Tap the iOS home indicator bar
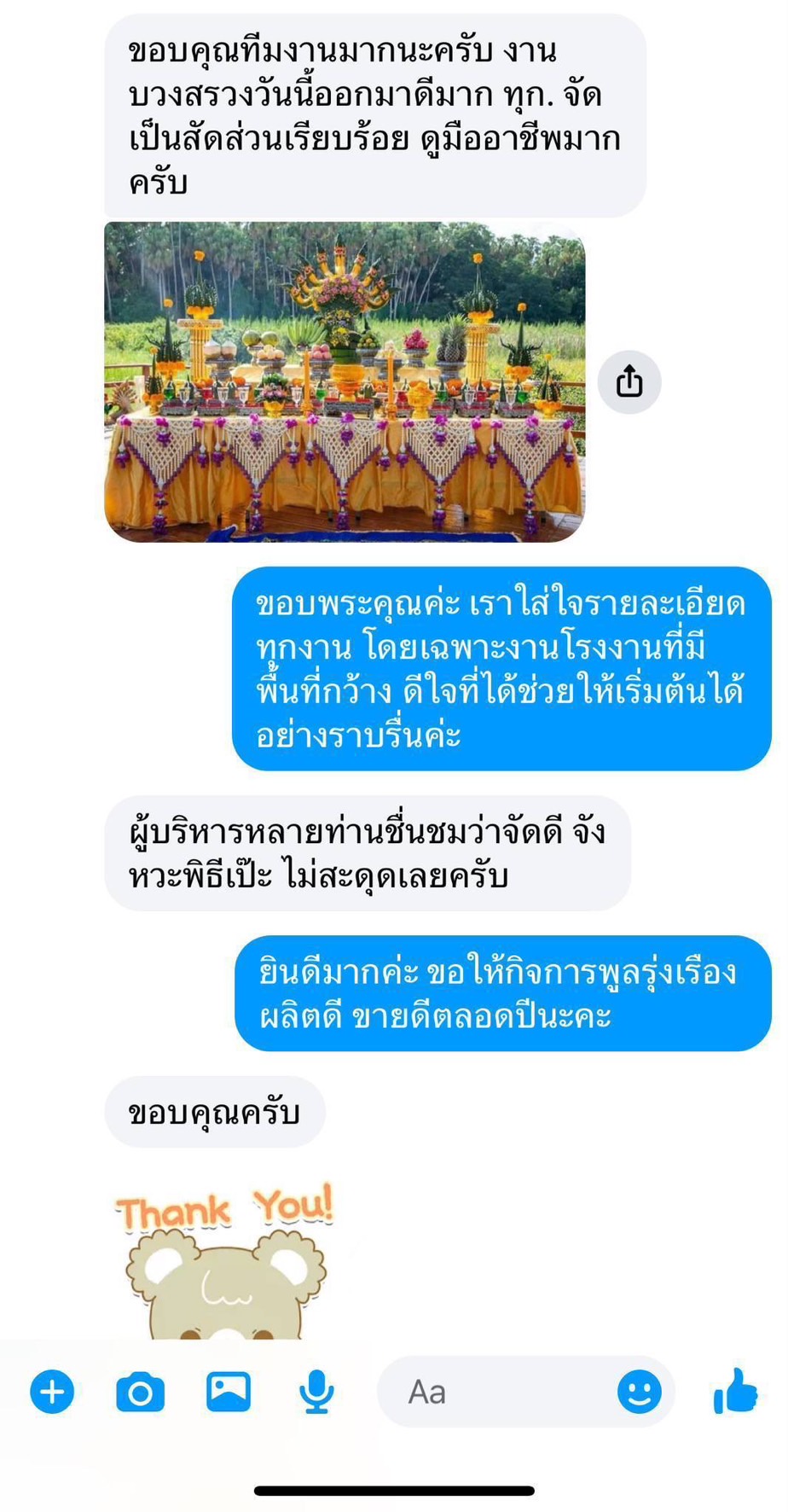The height and width of the screenshot is (1512, 788). [394, 1491]
